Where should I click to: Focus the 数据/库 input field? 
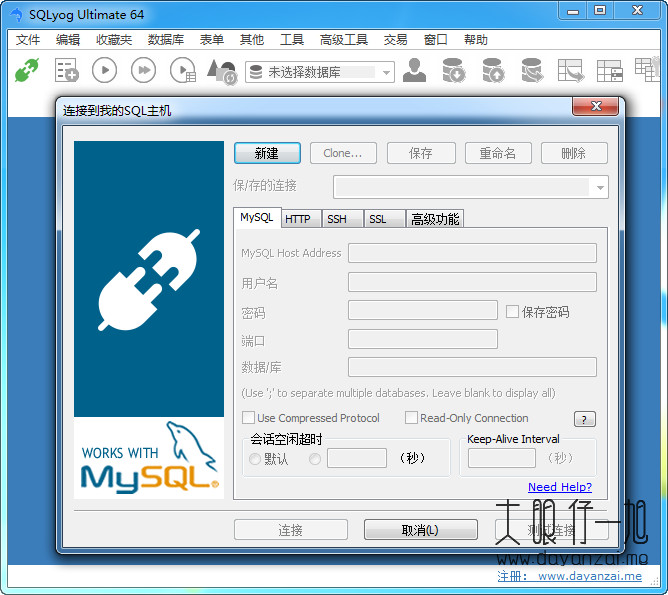click(472, 367)
